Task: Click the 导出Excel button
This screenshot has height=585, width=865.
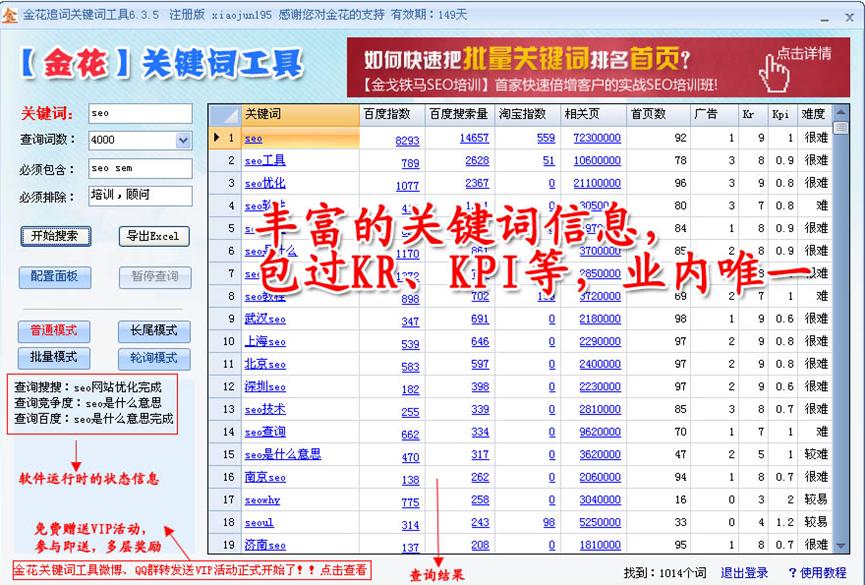Action: [x=154, y=236]
